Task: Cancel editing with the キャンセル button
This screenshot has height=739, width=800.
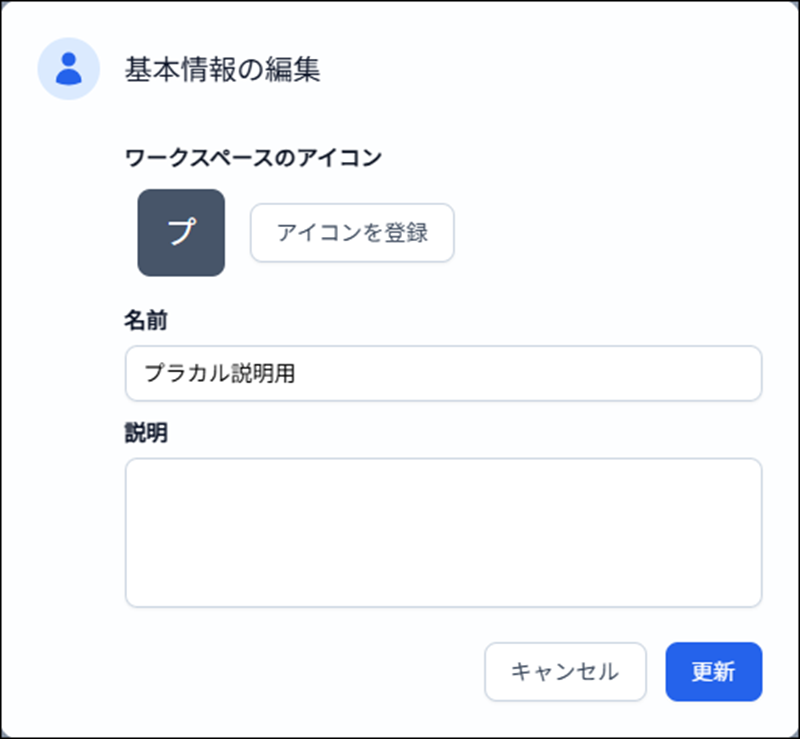Action: tap(565, 671)
